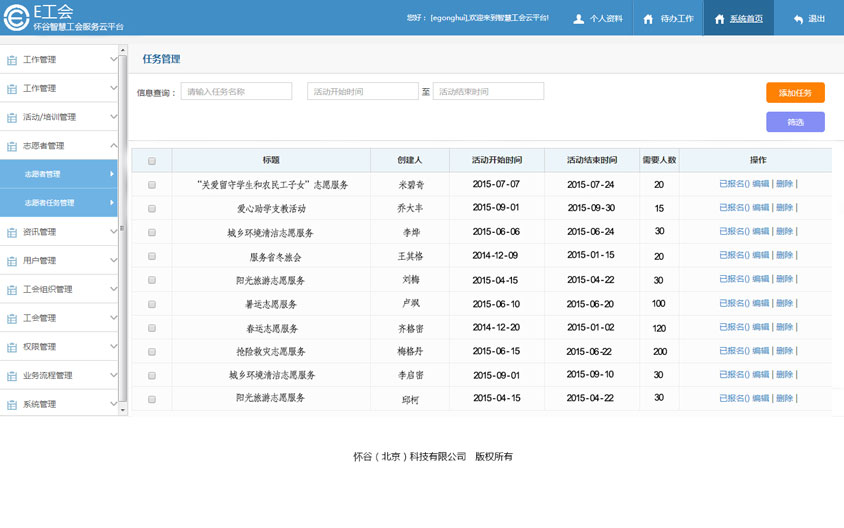Focus the 请输入任务名称 search field
844x528 pixels.
(236, 91)
